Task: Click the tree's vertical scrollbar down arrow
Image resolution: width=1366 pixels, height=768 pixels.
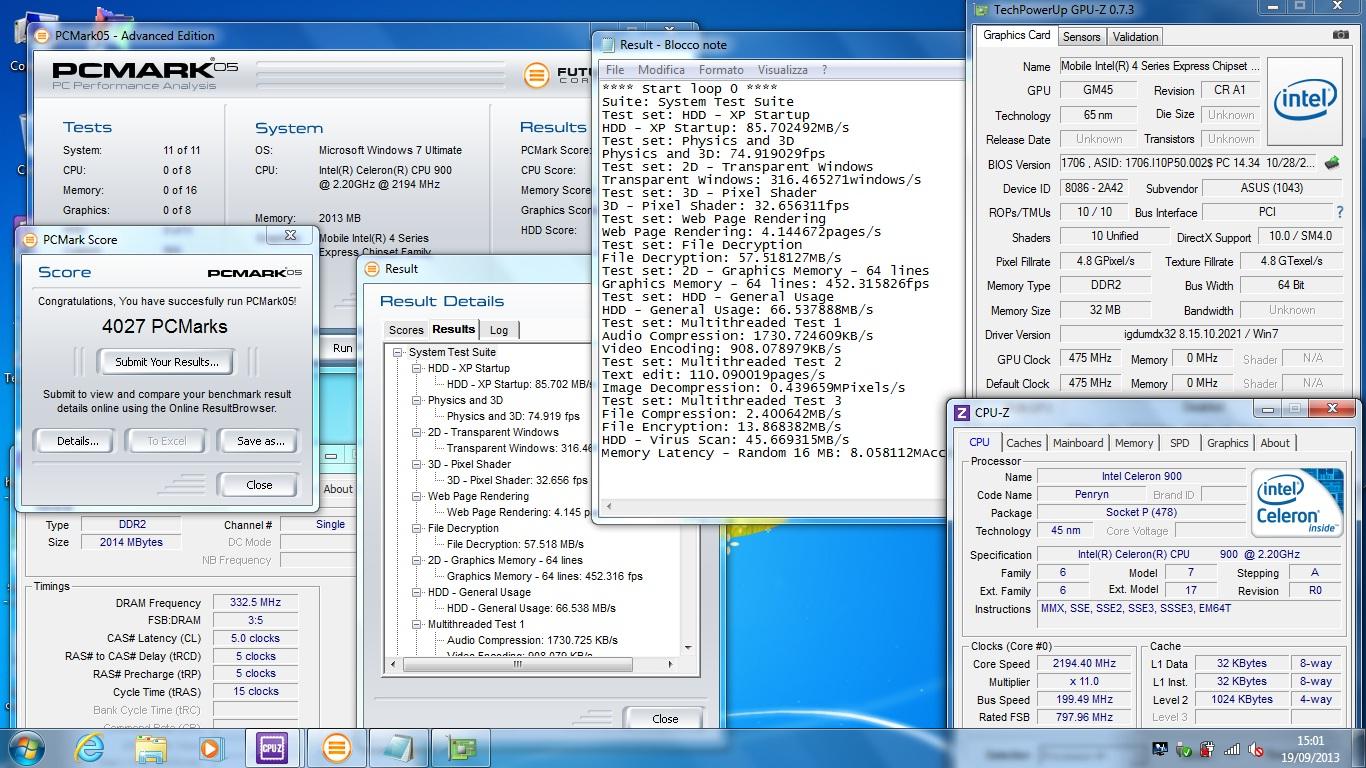Action: tap(688, 648)
